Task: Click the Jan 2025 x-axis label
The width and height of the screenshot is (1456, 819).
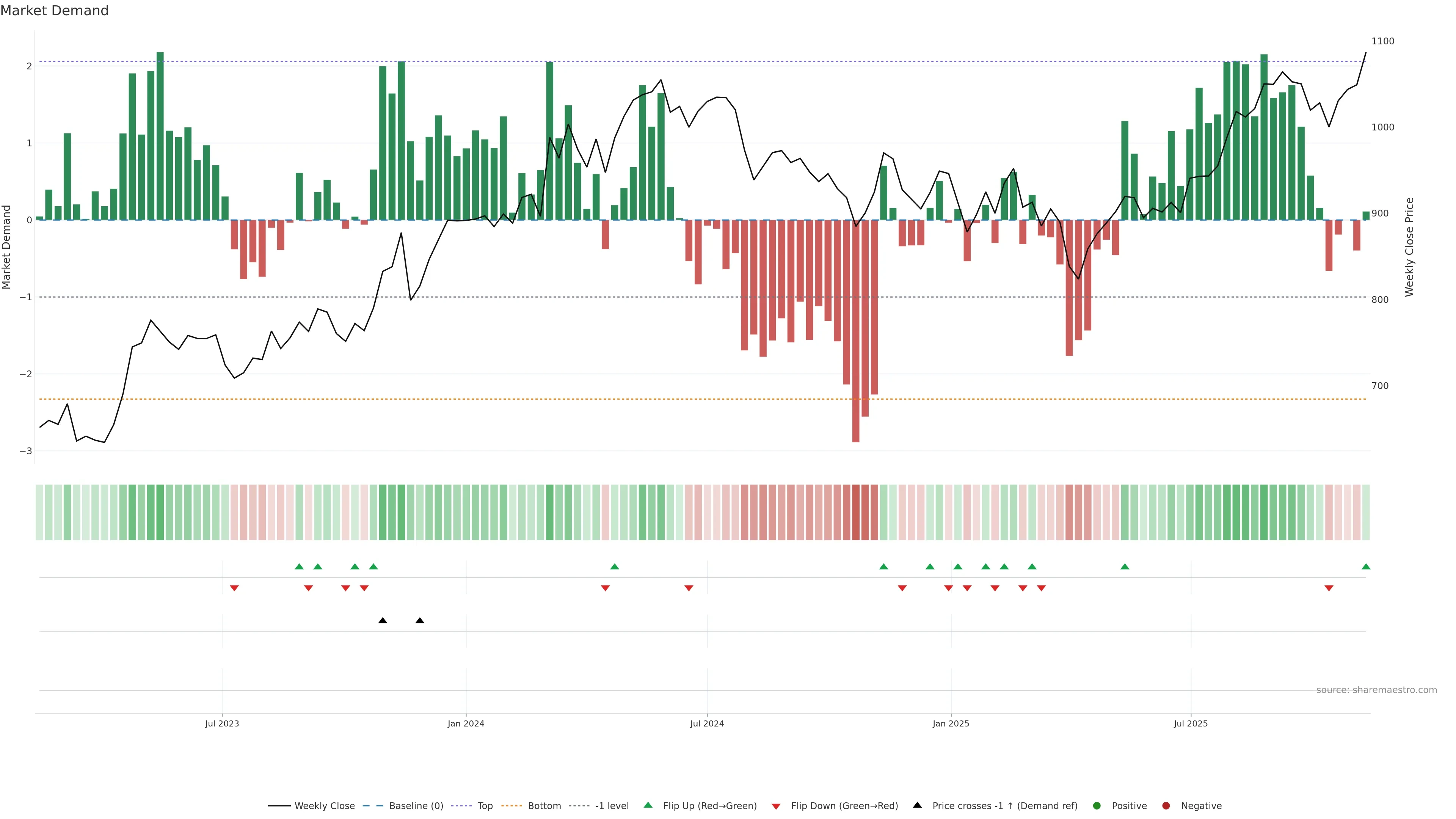Action: pos(951,724)
